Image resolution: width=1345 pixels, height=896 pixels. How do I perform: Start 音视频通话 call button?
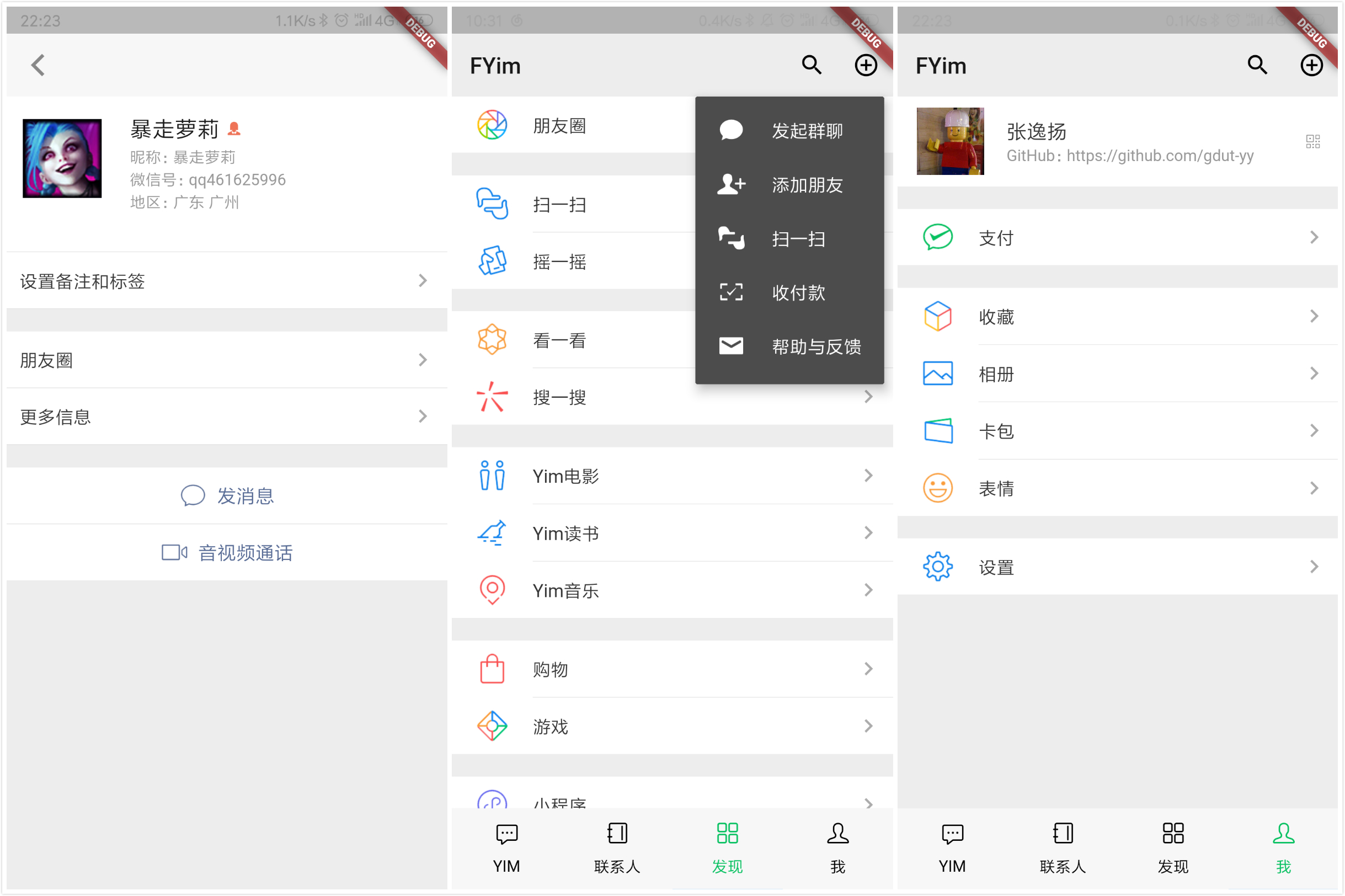(x=227, y=553)
